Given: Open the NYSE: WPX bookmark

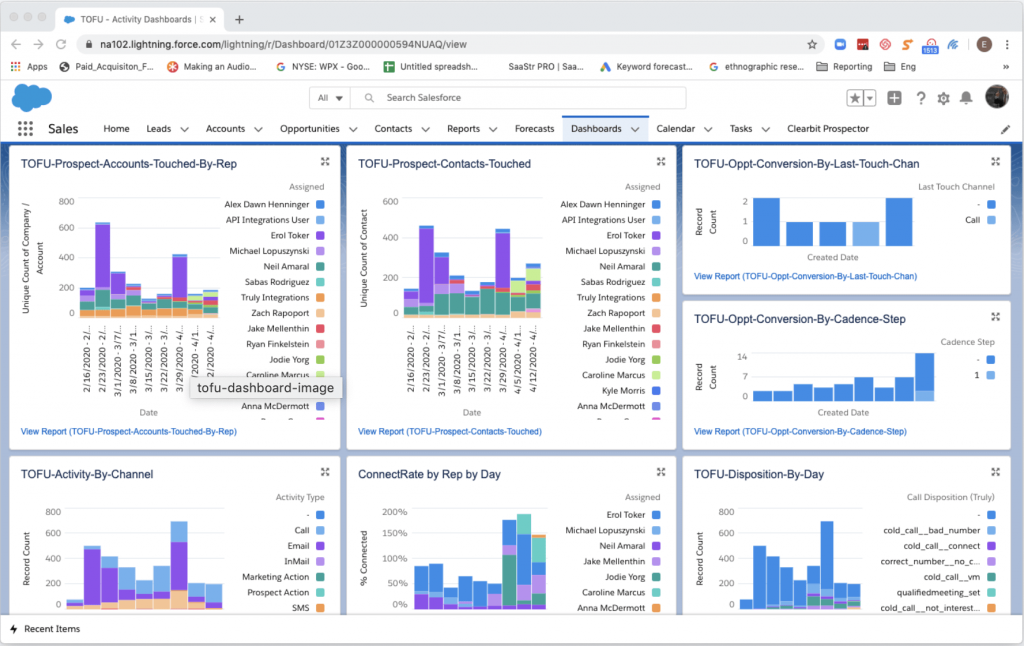Looking at the screenshot, I should point(323,67).
